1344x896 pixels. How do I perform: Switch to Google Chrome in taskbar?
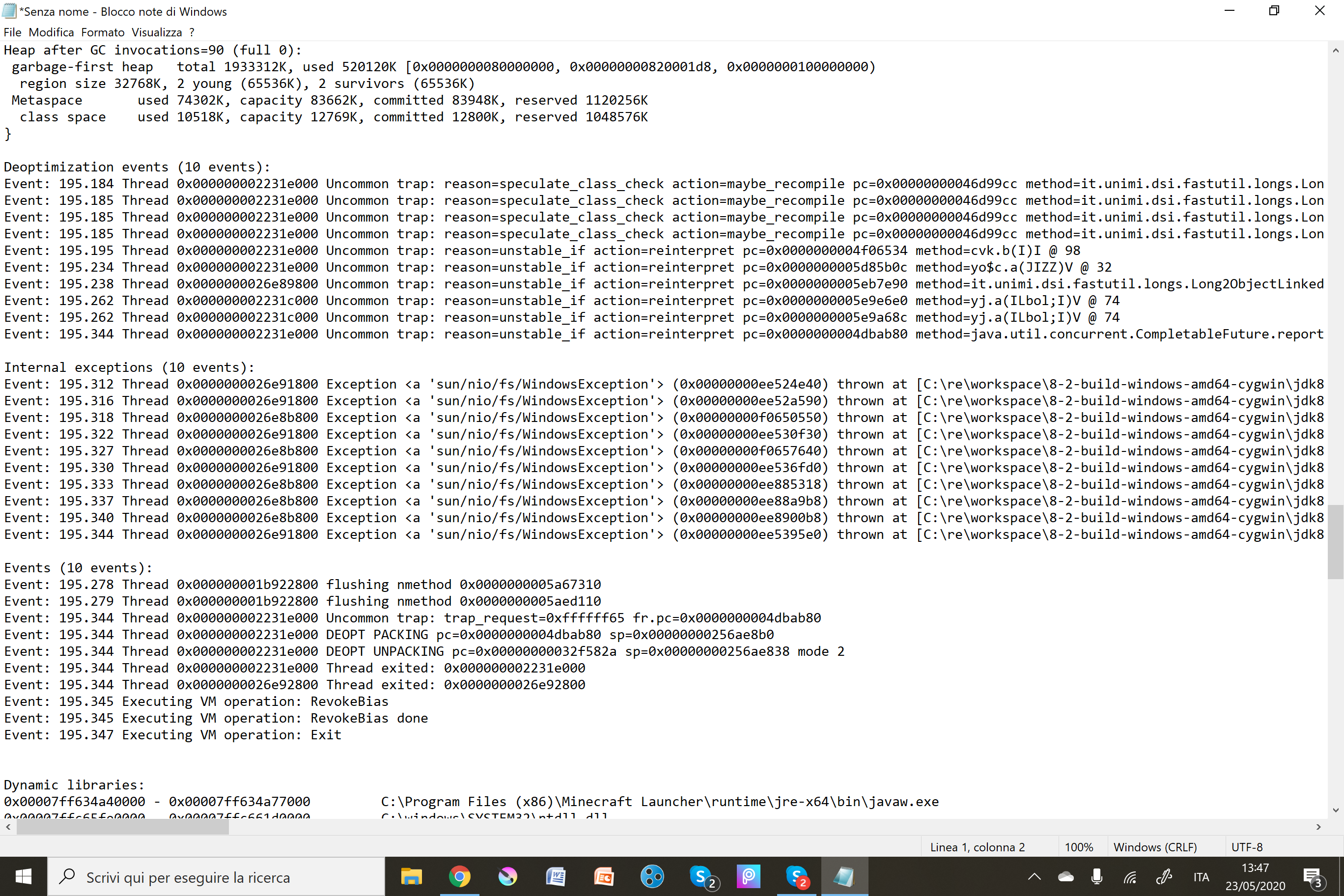459,876
